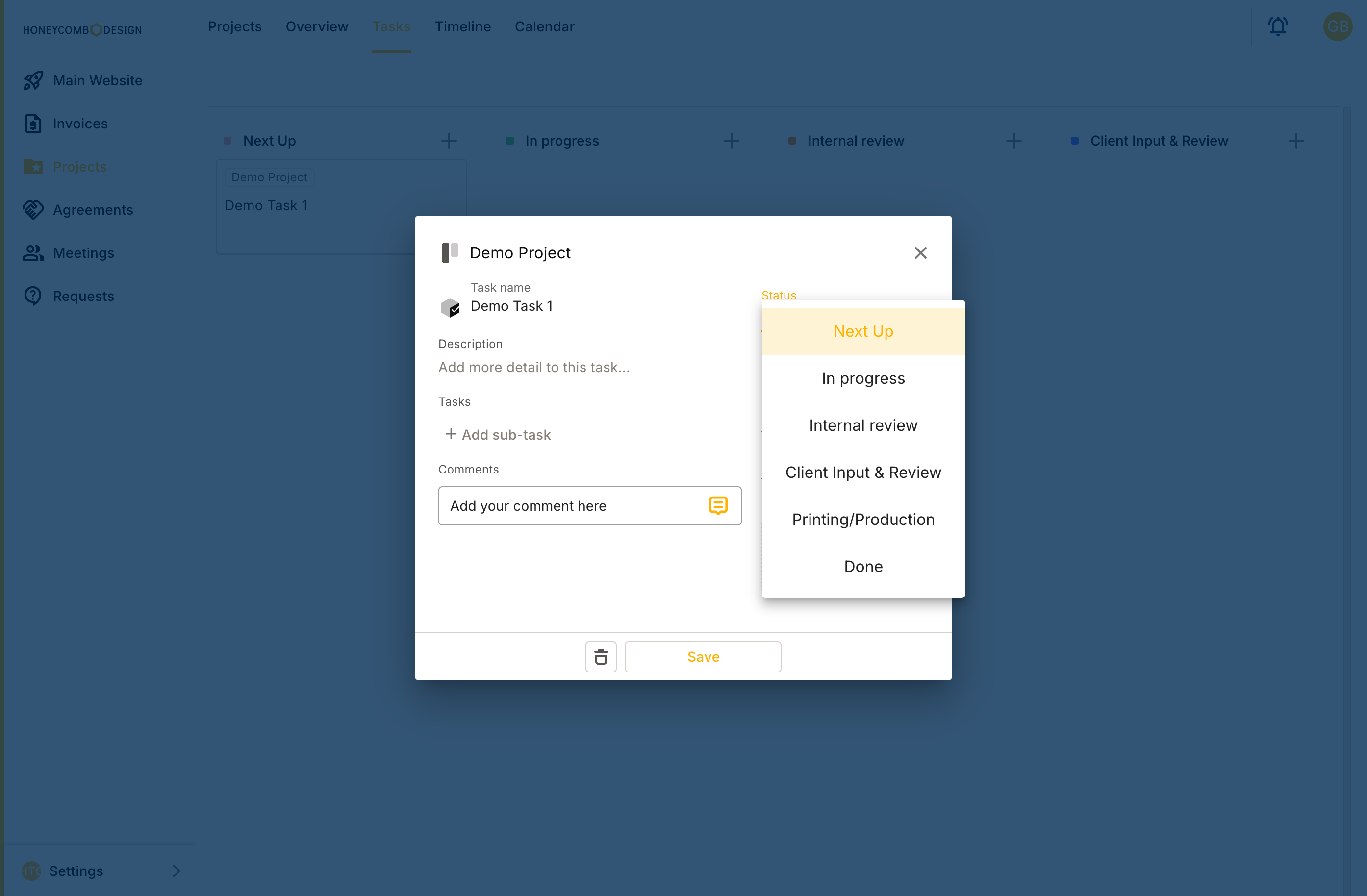Open the Tasks tab
The image size is (1367, 896).
[391, 26]
